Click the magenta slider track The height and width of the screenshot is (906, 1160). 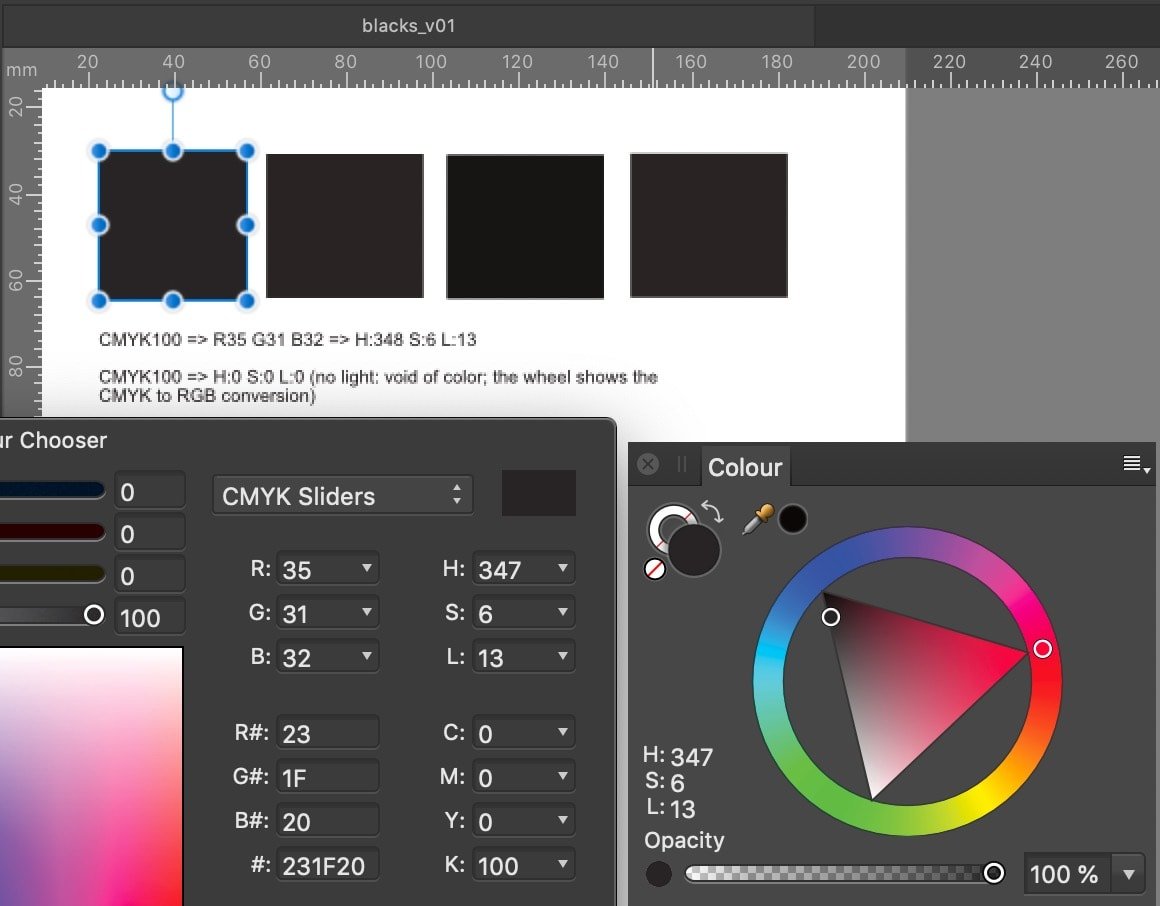pos(52,532)
